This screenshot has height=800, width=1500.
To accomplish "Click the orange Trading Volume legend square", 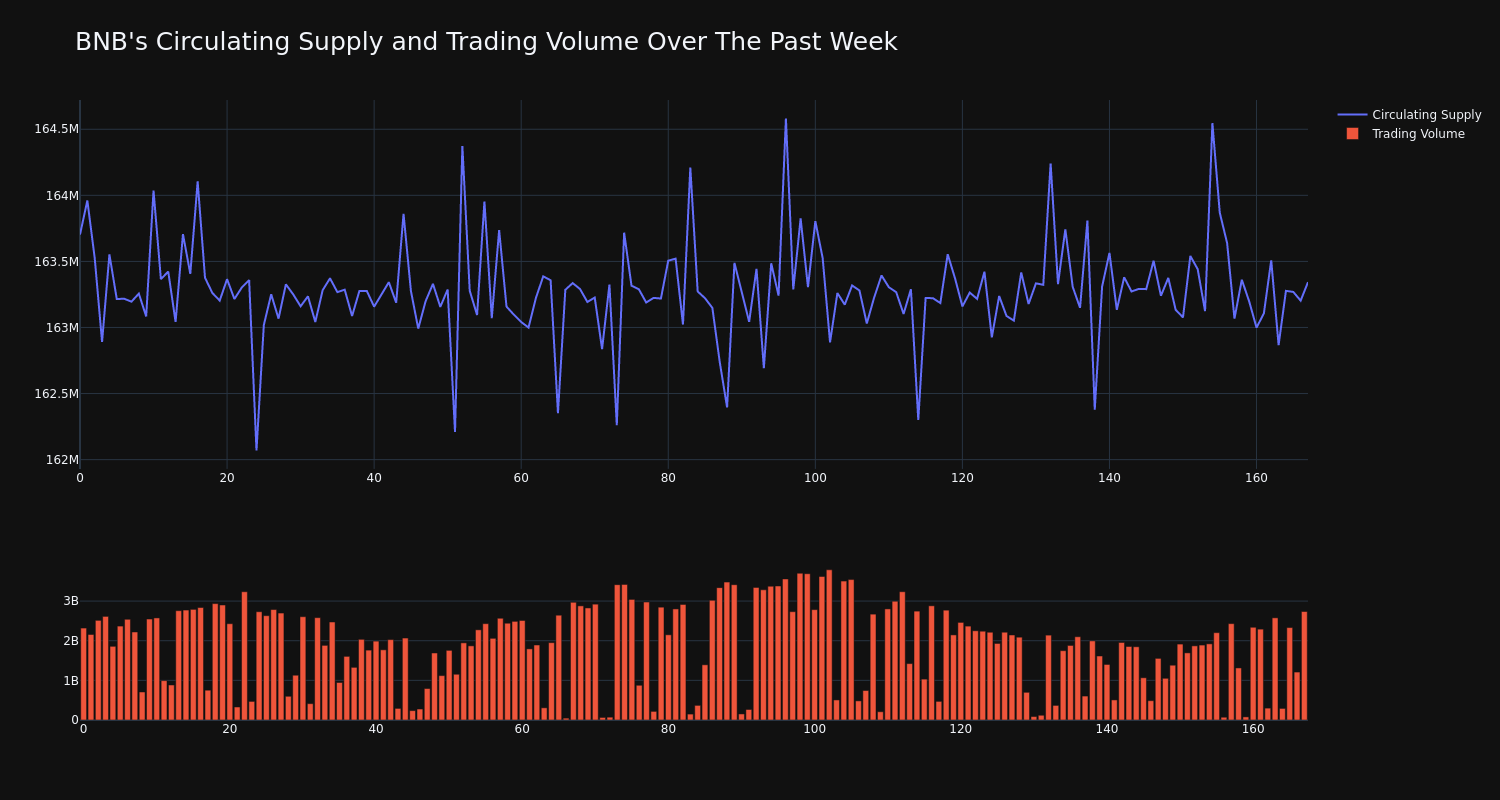I will [x=1352, y=134].
